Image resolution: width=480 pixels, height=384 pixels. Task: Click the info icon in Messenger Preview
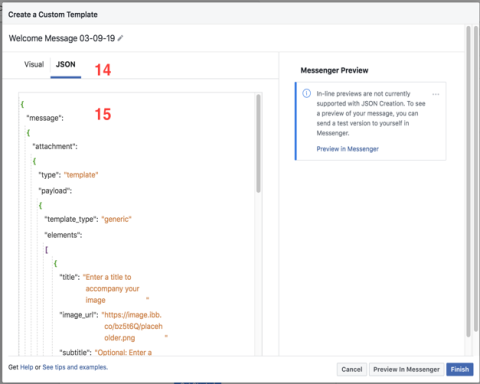[306, 93]
